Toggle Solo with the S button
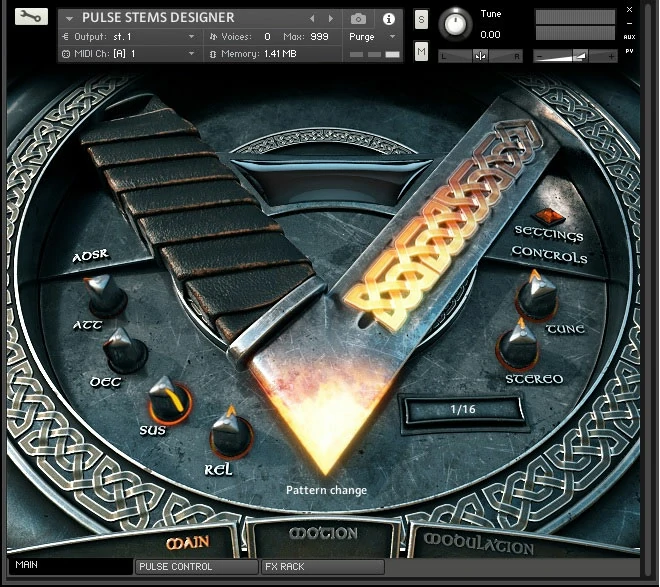The image size is (660, 587). [421, 19]
